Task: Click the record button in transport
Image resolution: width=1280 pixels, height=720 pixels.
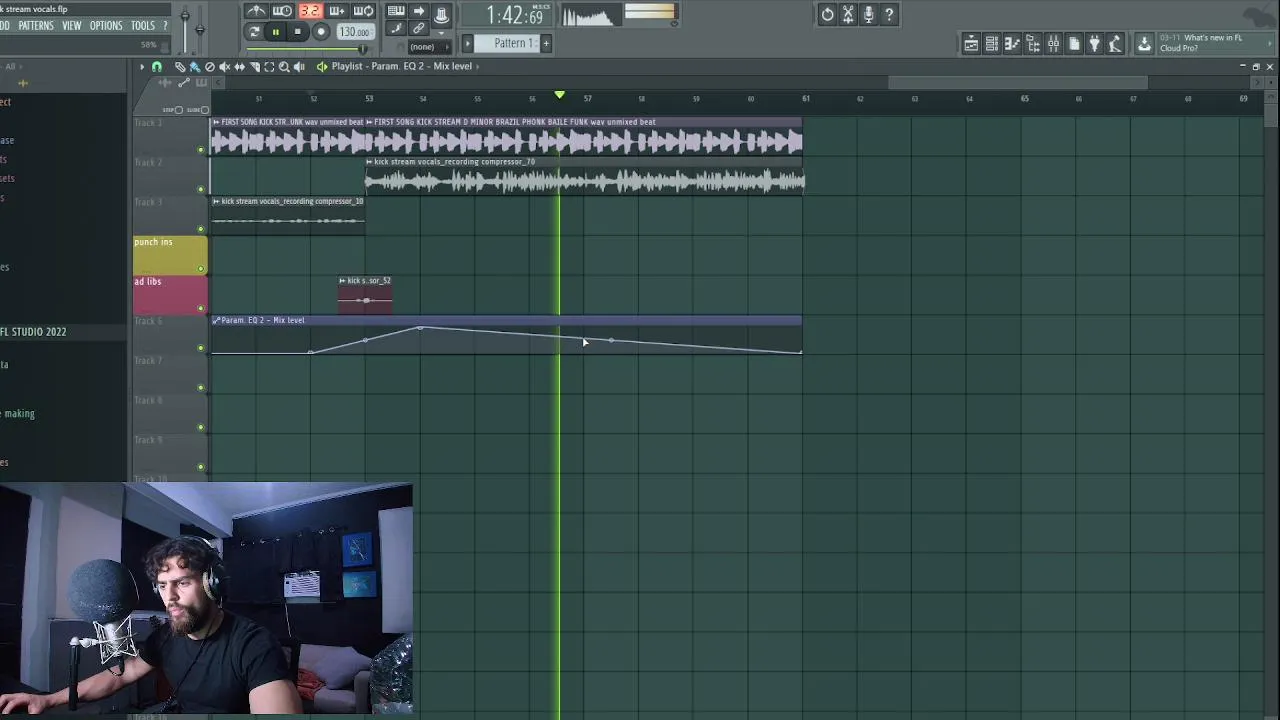Action: 321,31
